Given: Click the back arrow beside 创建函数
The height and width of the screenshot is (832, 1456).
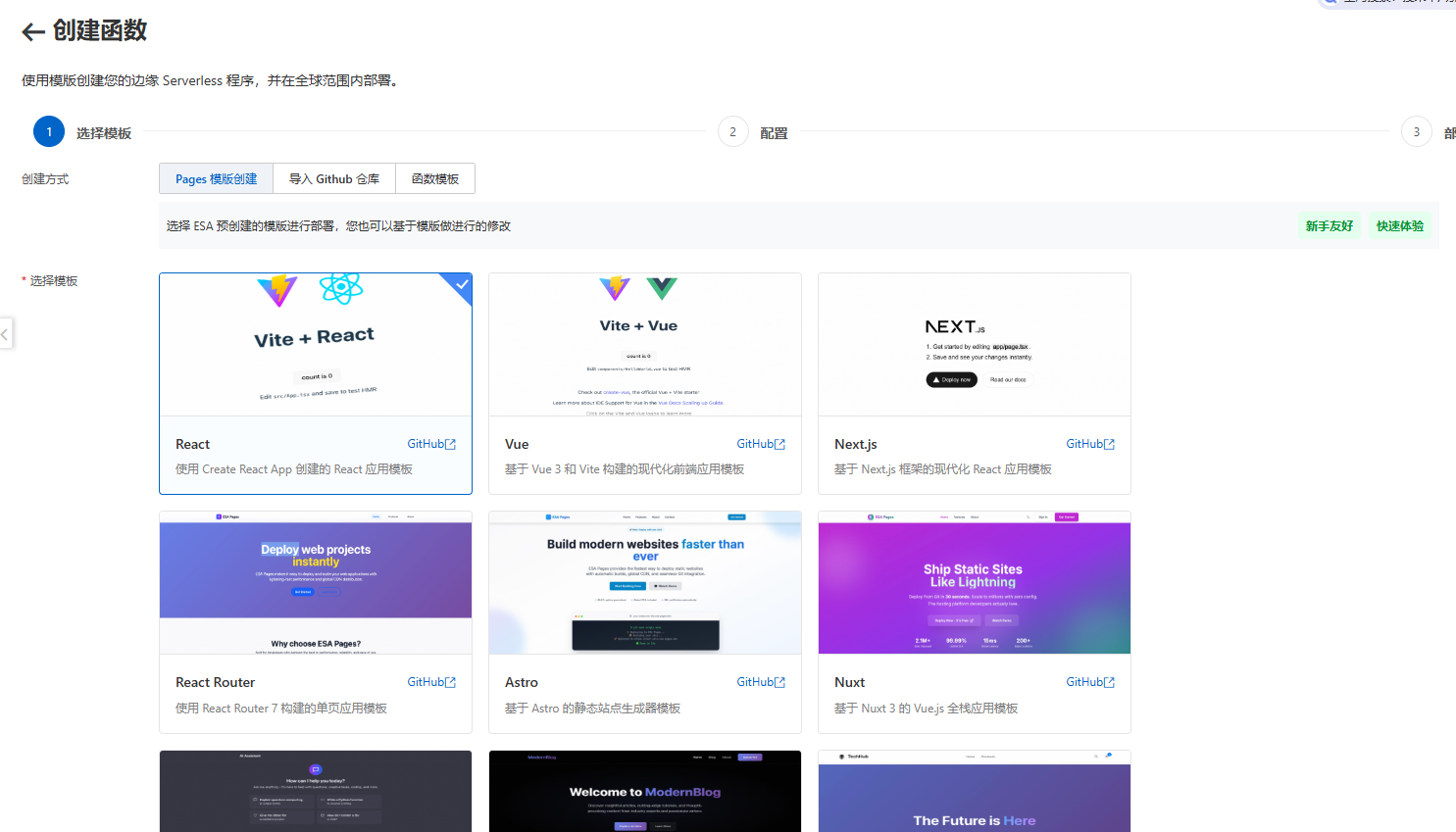Looking at the screenshot, I should pyautogui.click(x=33, y=32).
